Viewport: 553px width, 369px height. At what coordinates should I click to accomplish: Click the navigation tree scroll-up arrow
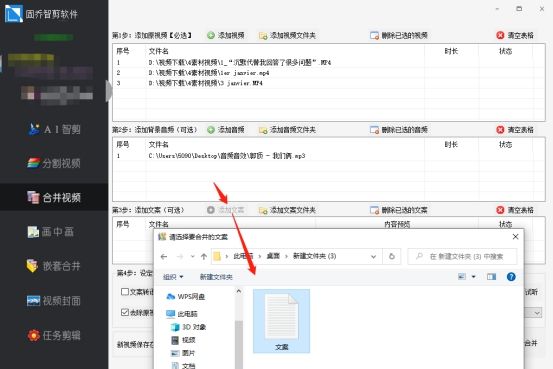[x=239, y=291]
